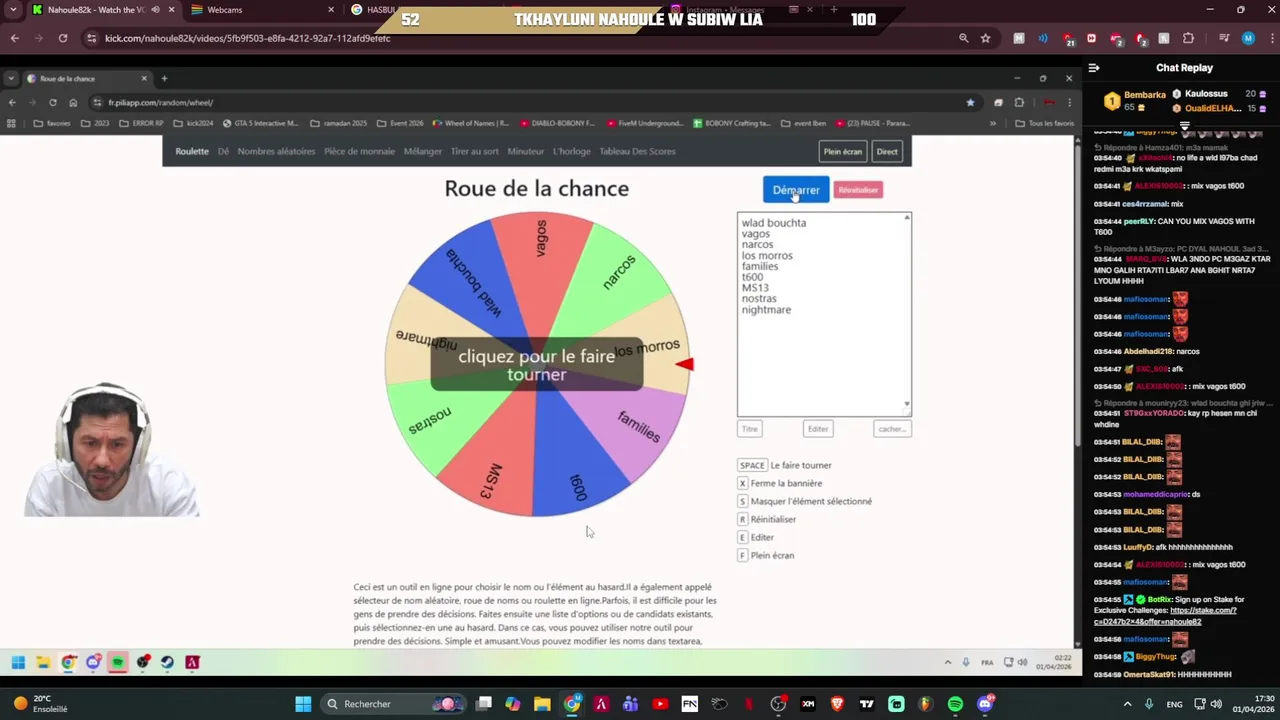The width and height of the screenshot is (1280, 720).
Task: Click the blue Démarrer button
Action: tap(796, 190)
